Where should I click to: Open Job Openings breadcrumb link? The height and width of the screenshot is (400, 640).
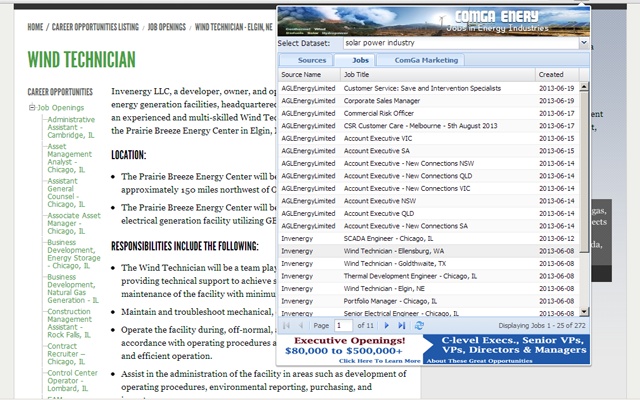click(167, 27)
